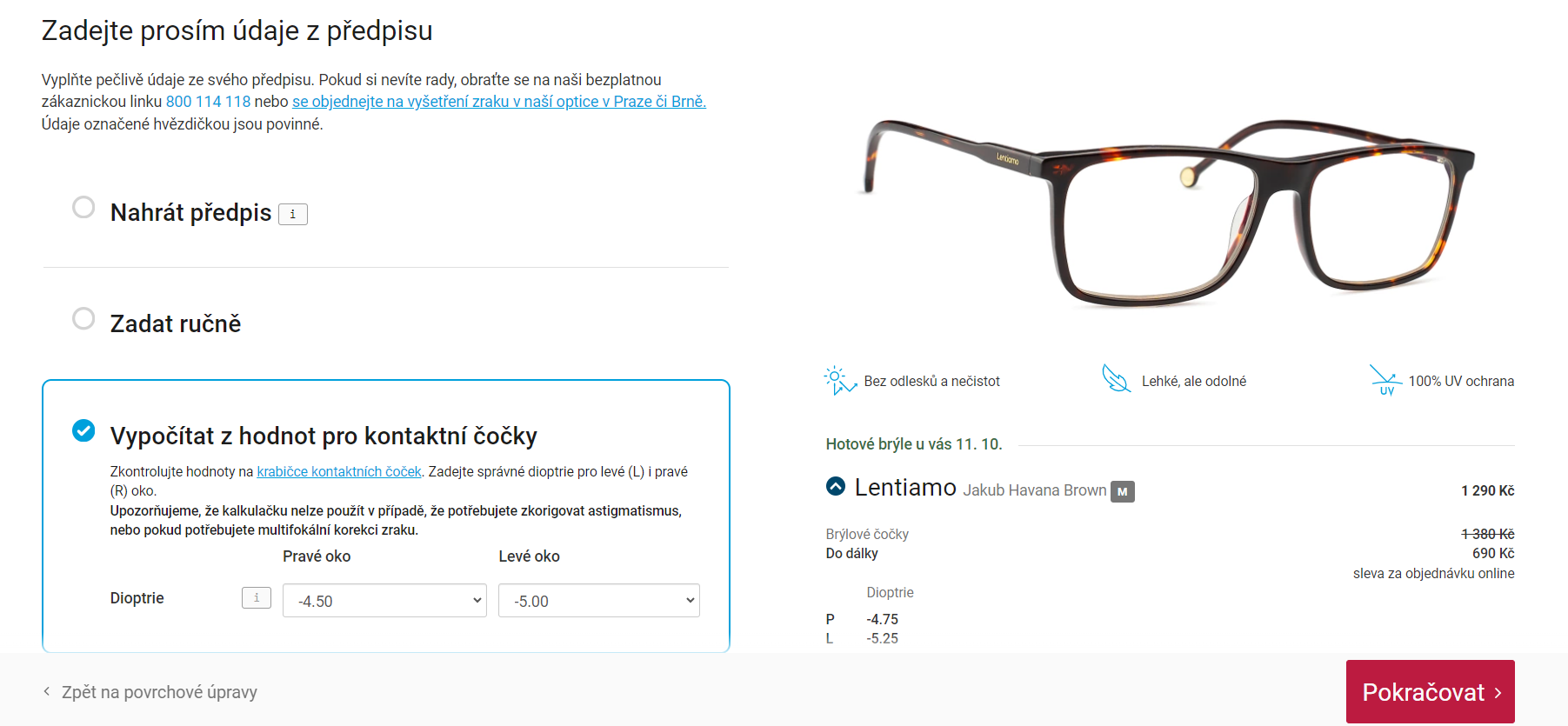Select the Nahrát předpis radio option
This screenshot has width=1568, height=726.
(x=83, y=207)
